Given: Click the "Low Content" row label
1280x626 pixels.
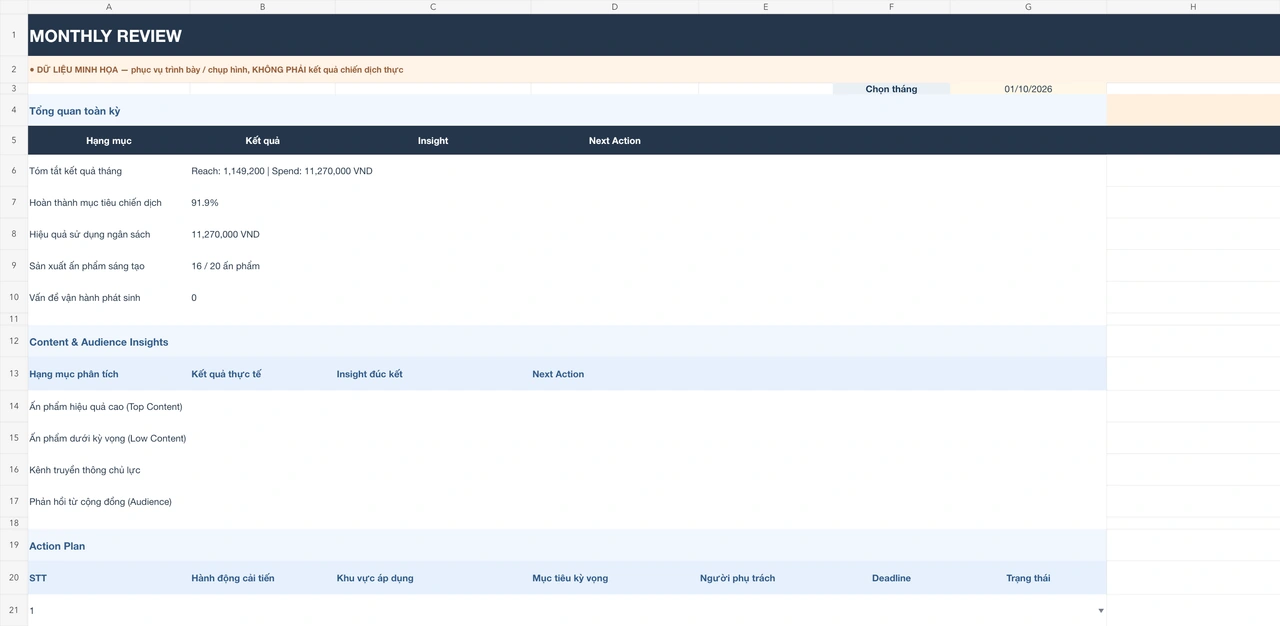Looking at the screenshot, I should [x=109, y=438].
